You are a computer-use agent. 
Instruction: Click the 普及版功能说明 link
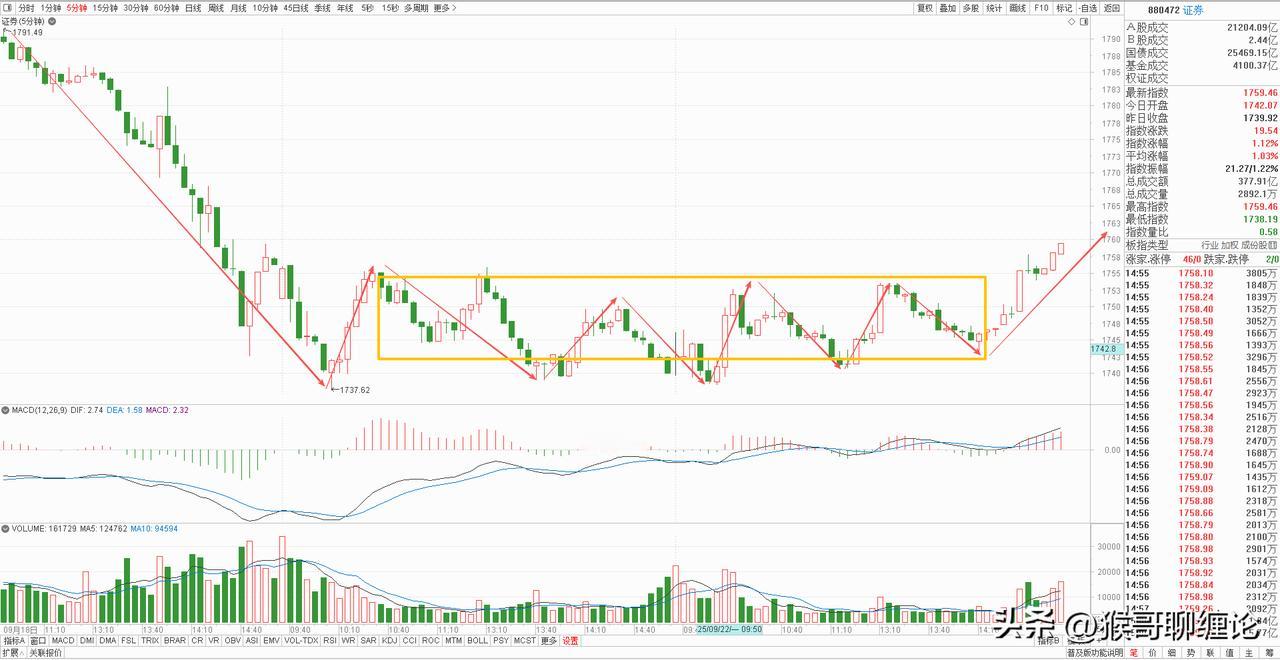1095,653
